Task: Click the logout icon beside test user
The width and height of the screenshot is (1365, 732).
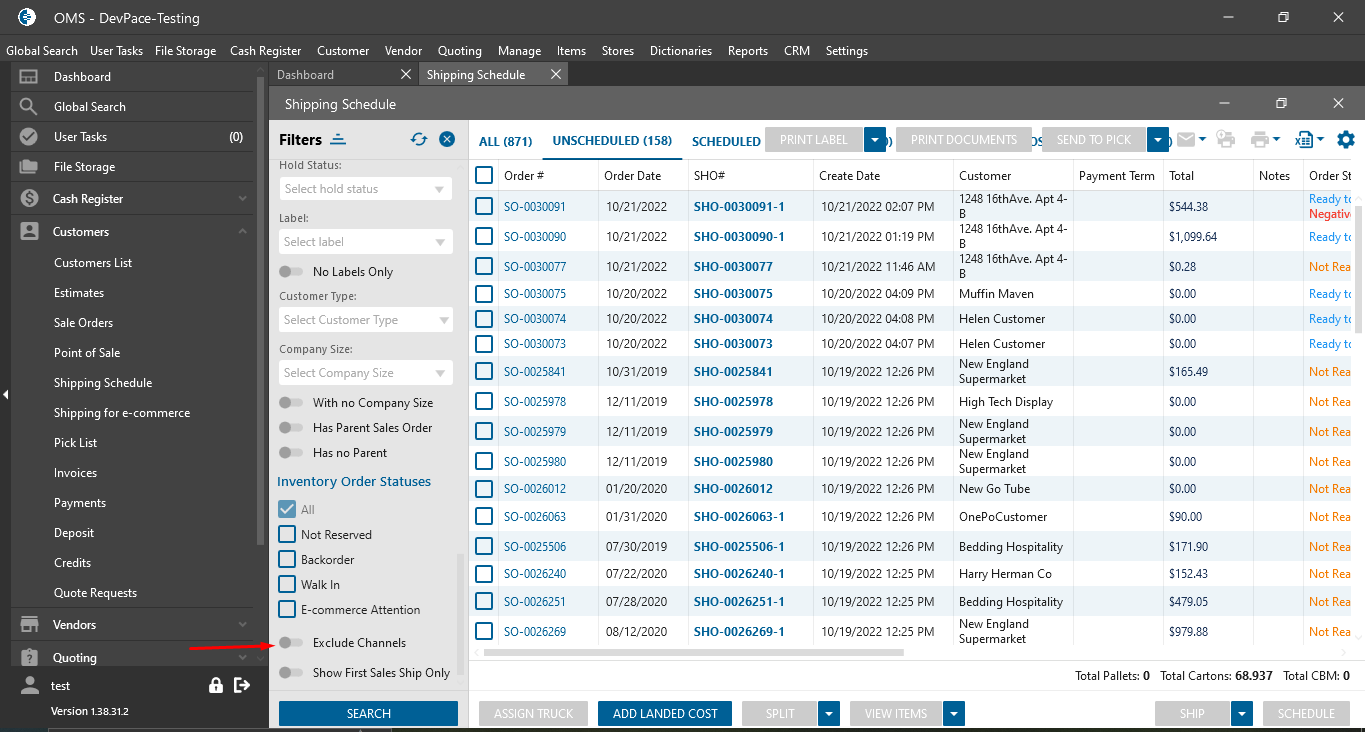Action: point(241,685)
